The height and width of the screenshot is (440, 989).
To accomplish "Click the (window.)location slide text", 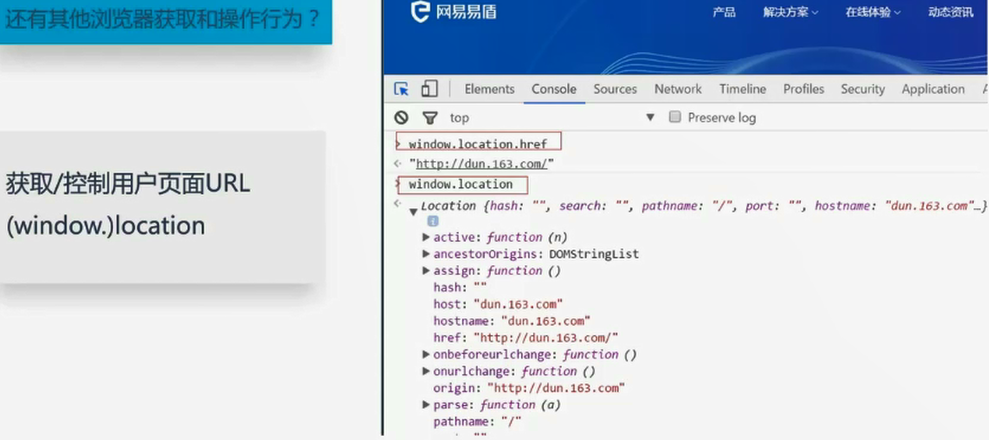I will click(x=105, y=226).
